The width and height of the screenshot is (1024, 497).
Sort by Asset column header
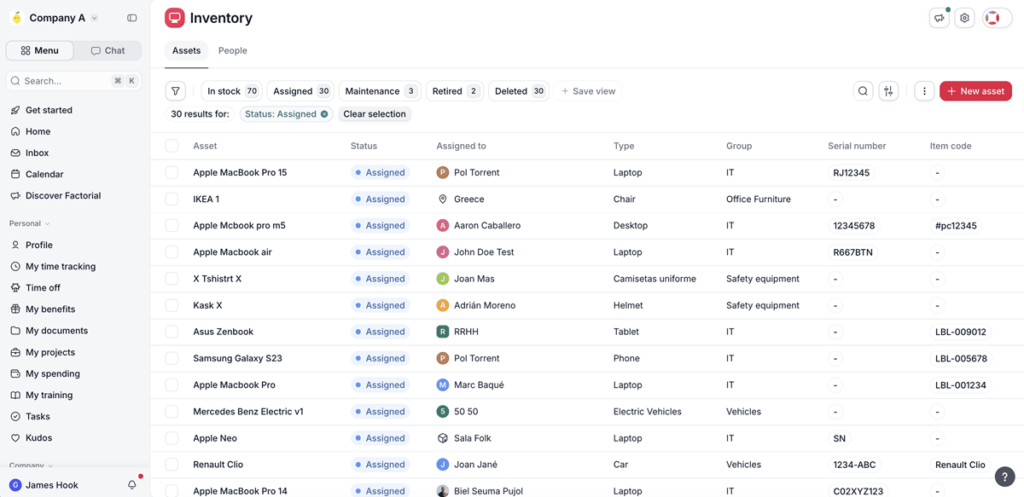tap(205, 146)
